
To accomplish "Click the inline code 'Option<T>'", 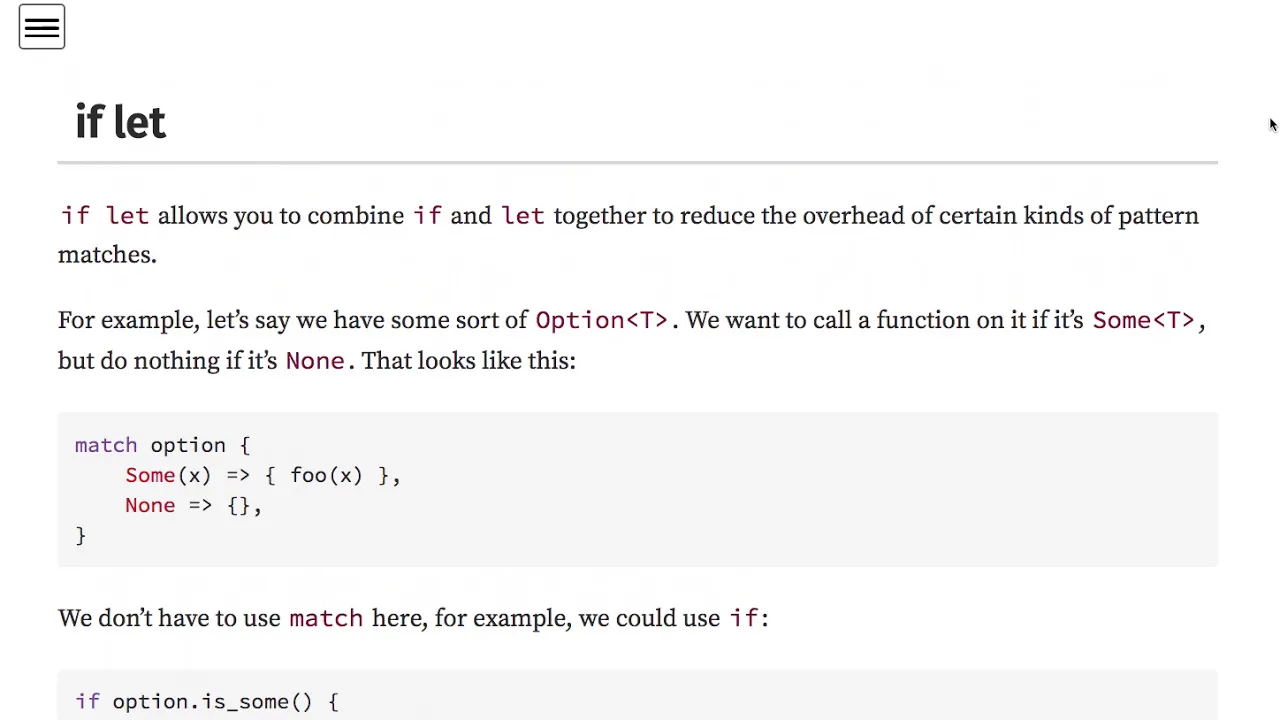I will [x=602, y=321].
